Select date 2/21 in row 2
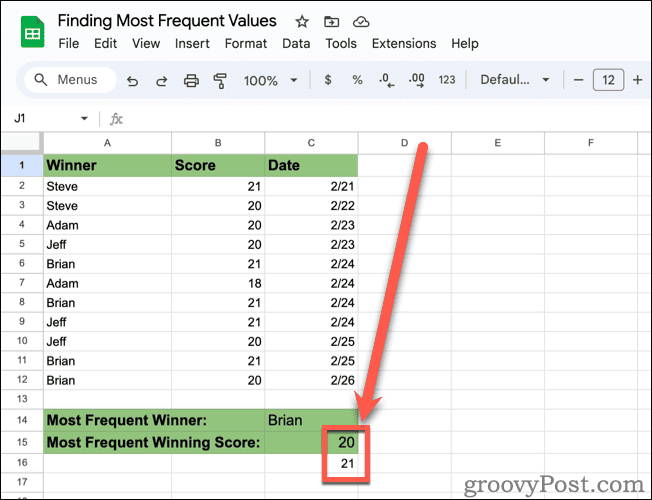Image resolution: width=652 pixels, height=500 pixels. pos(311,186)
